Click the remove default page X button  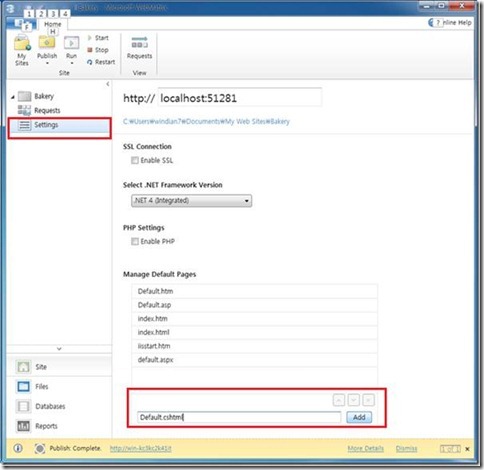[x=368, y=400]
